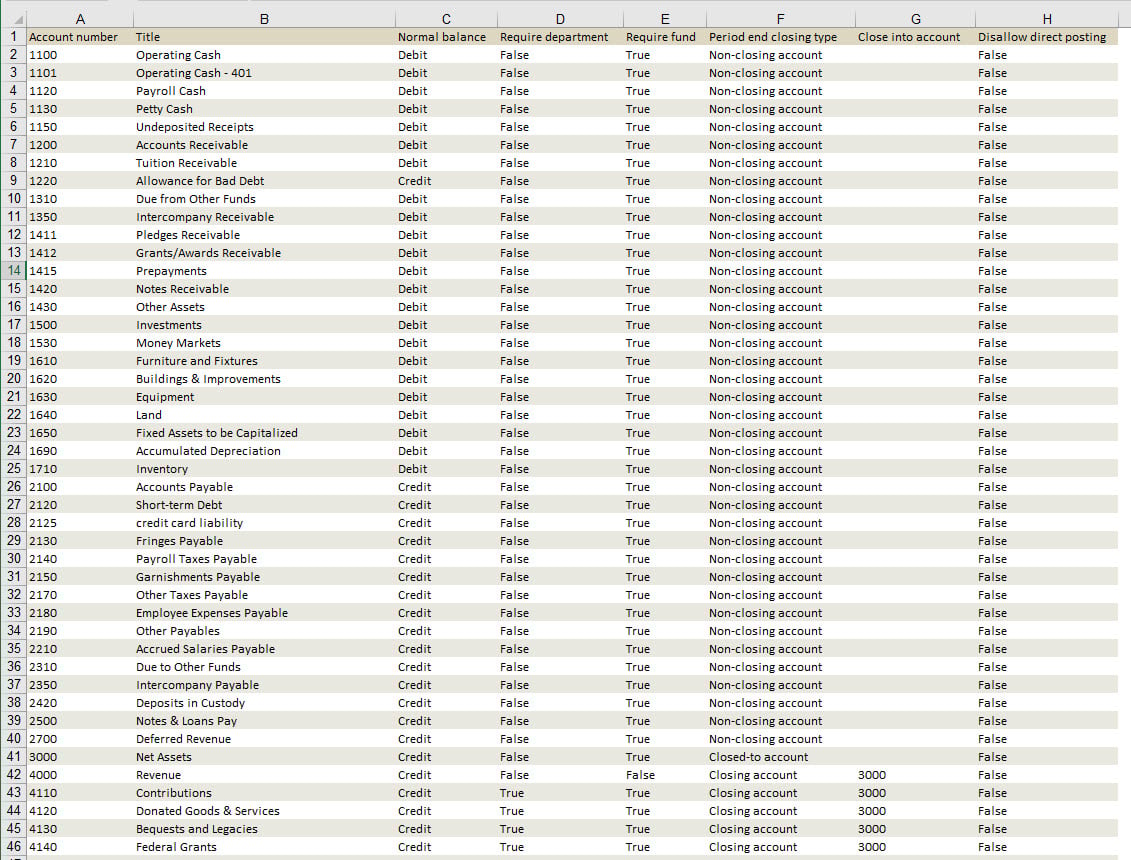Click the 'Closed-to account' cell
1131x860 pixels.
(758, 757)
